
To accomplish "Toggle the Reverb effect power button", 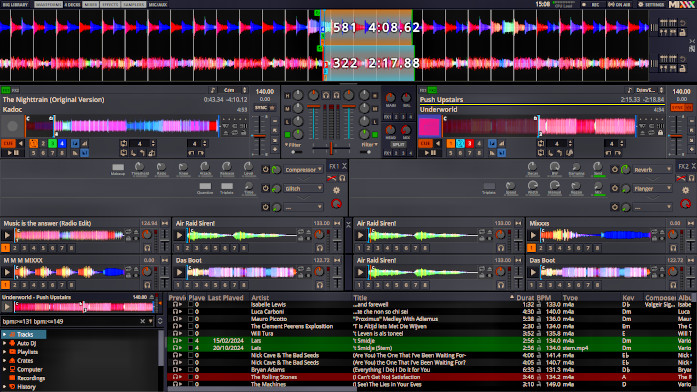I will pos(615,170).
